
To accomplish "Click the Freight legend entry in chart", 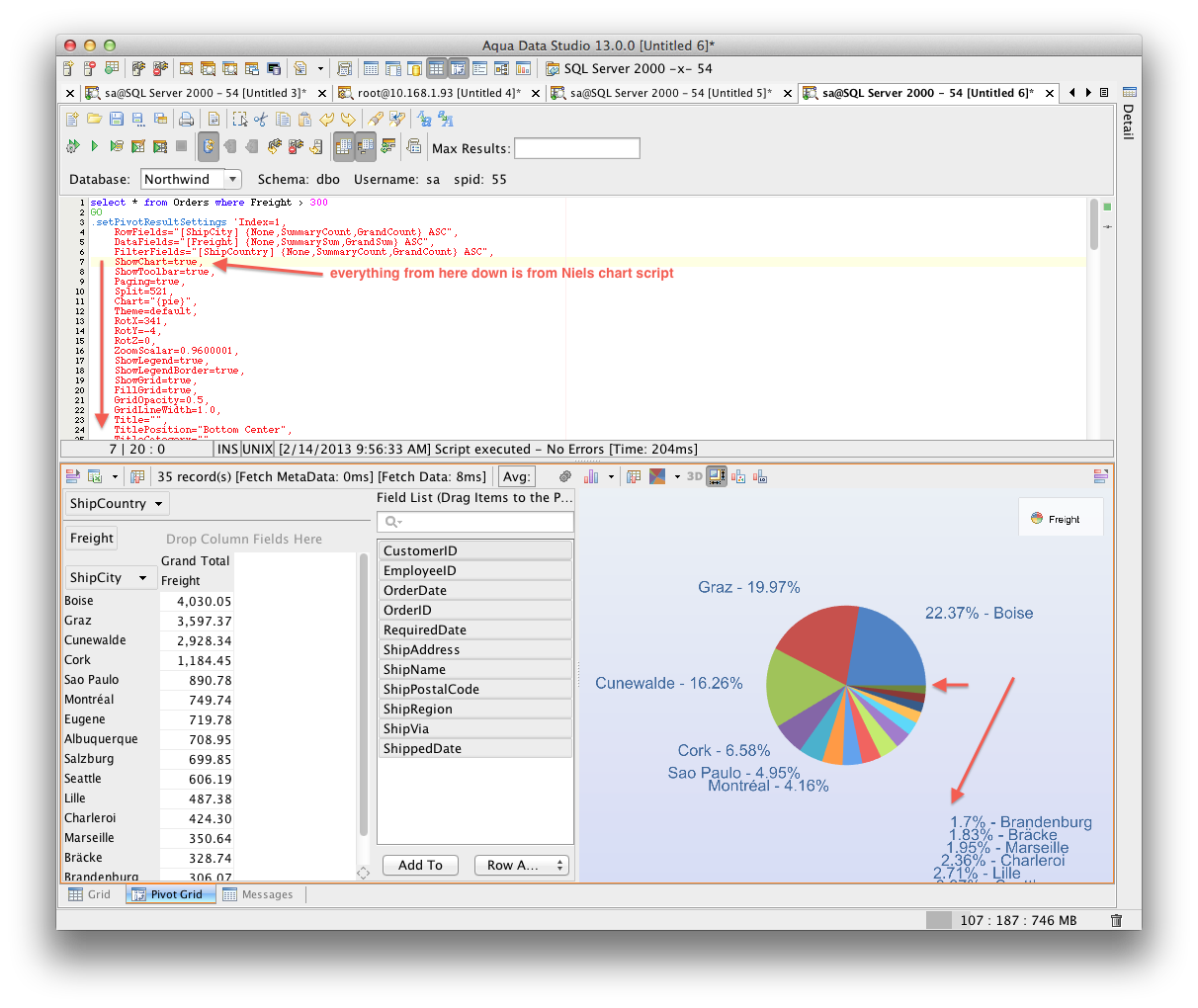I will coord(1056,519).
